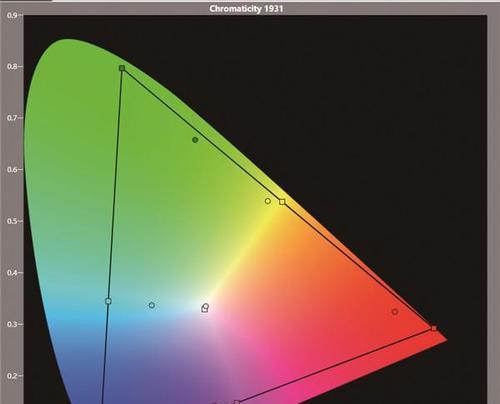500x404 pixels.
Task: Click the Chromaticity 1931 chart title
Action: (246, 9)
